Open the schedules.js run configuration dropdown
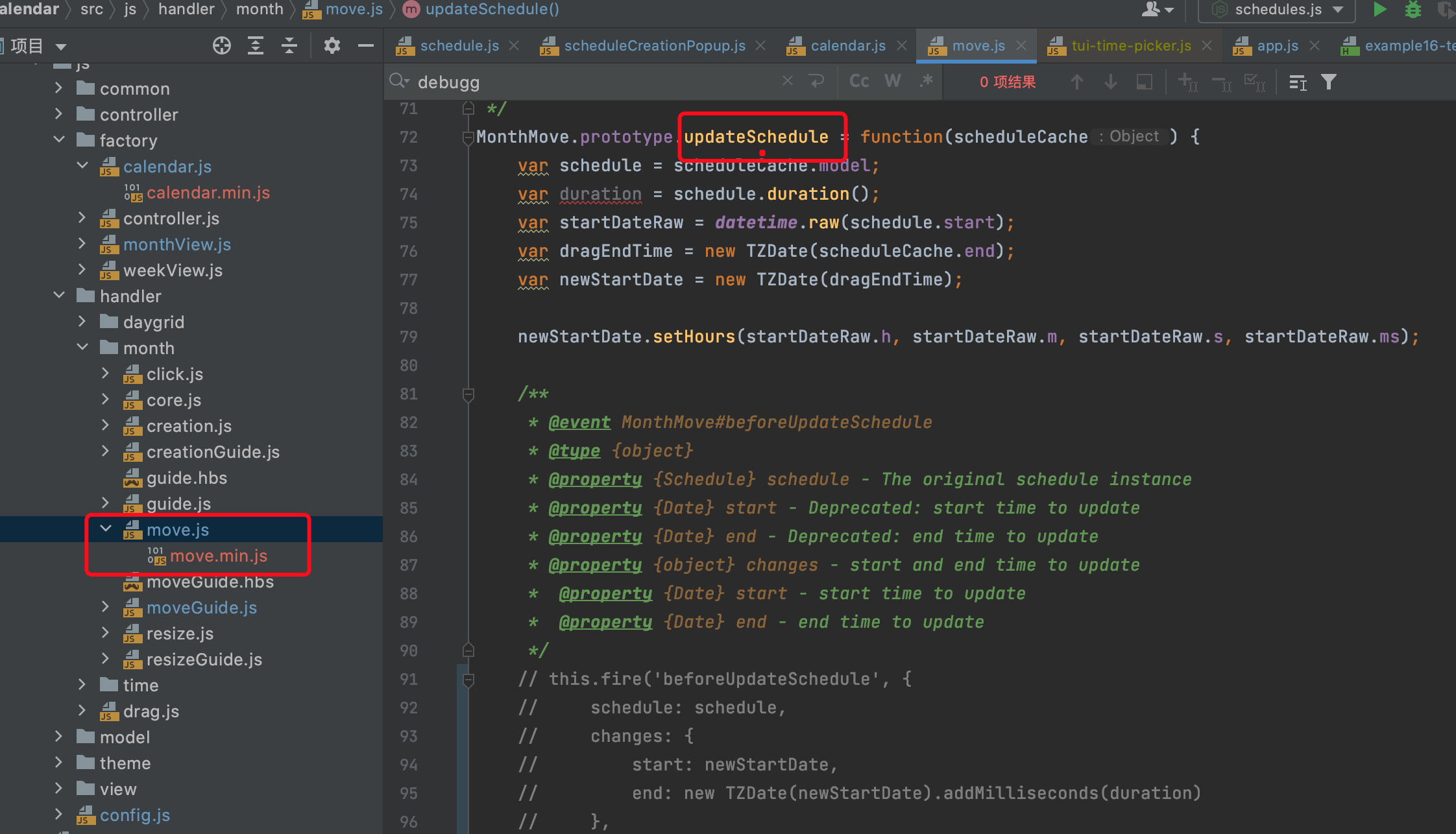The width and height of the screenshot is (1456, 834). coord(1277,10)
